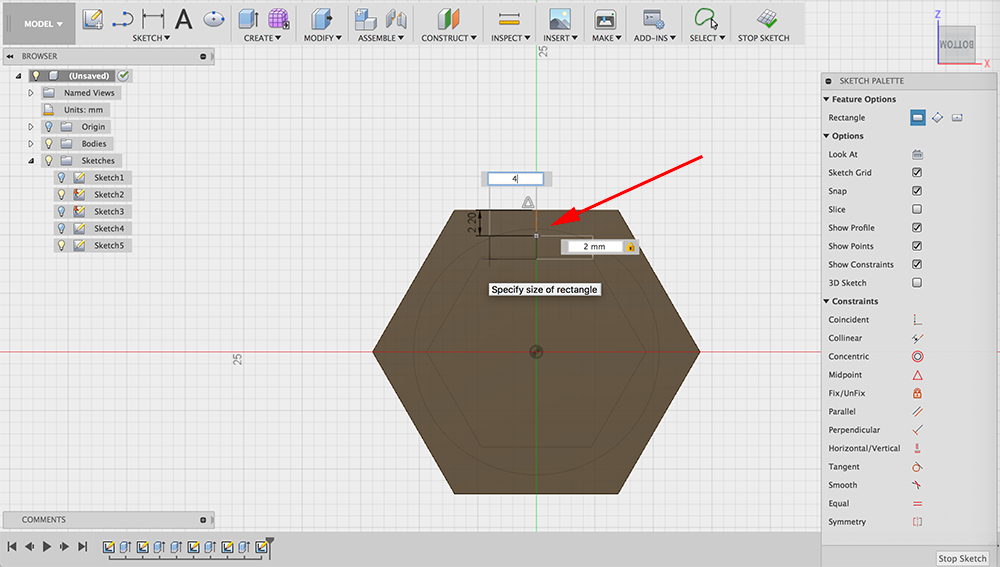Apply the Horizontal/Vertical constraint
Viewport: 1000px width, 567px height.
point(917,448)
